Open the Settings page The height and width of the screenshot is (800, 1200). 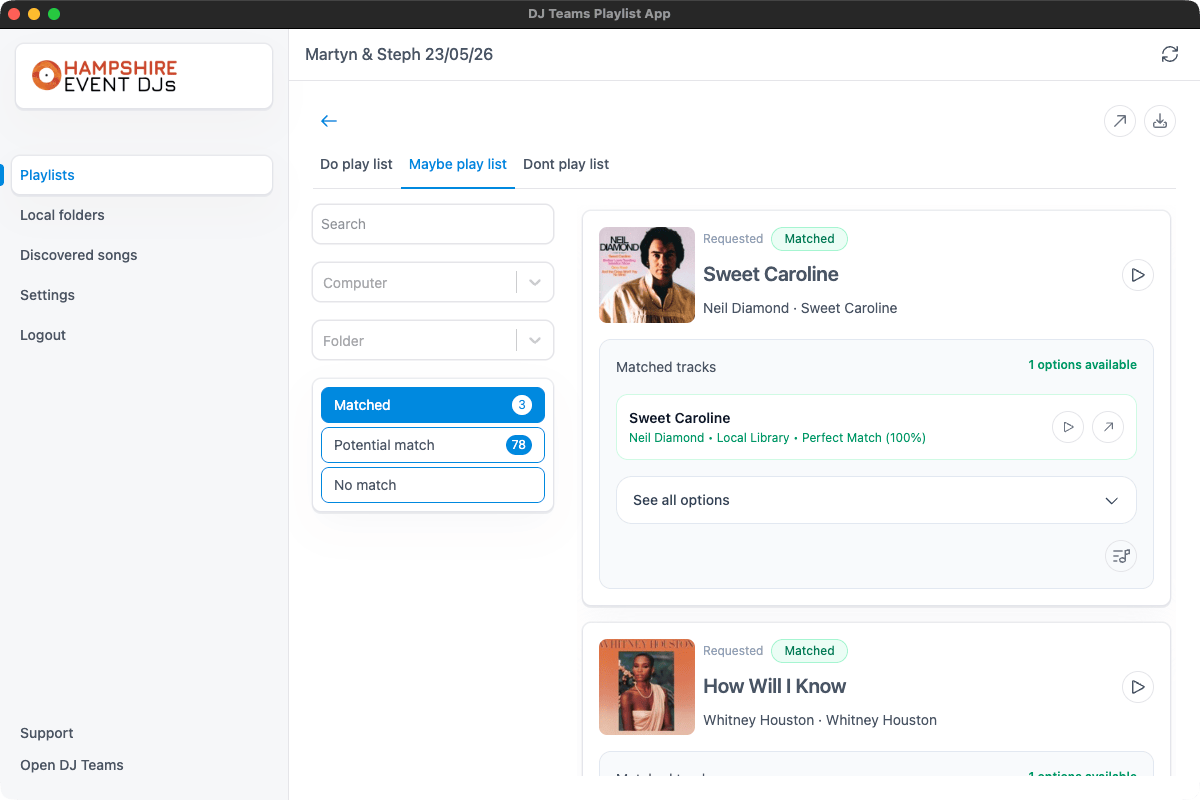47,295
